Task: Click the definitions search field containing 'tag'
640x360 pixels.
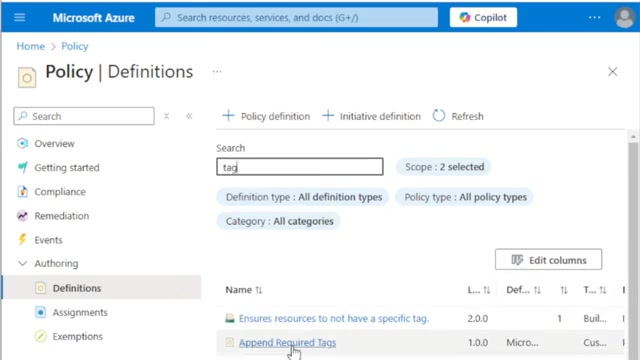Action: 300,167
